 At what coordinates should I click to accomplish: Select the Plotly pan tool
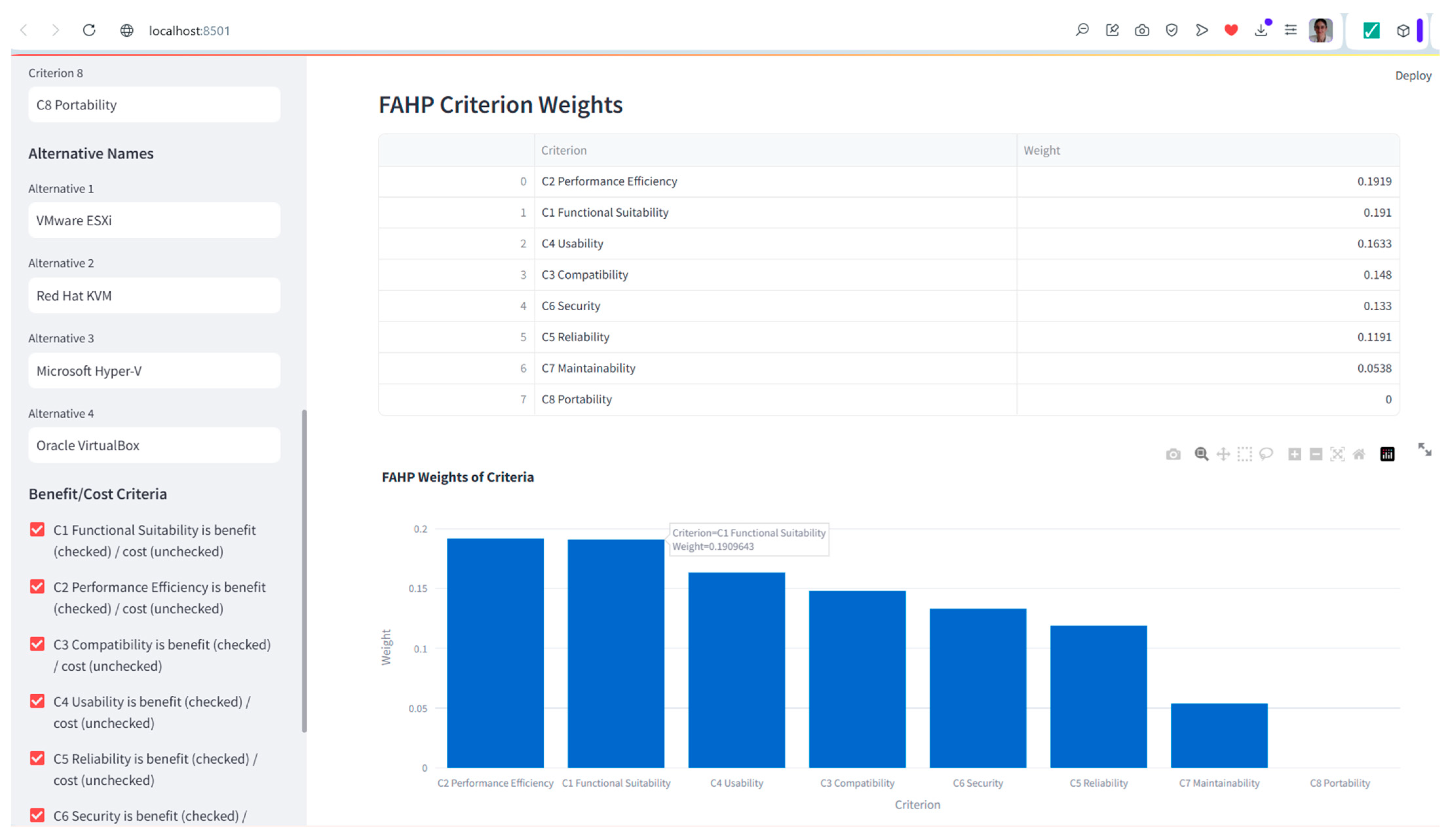coord(1223,454)
